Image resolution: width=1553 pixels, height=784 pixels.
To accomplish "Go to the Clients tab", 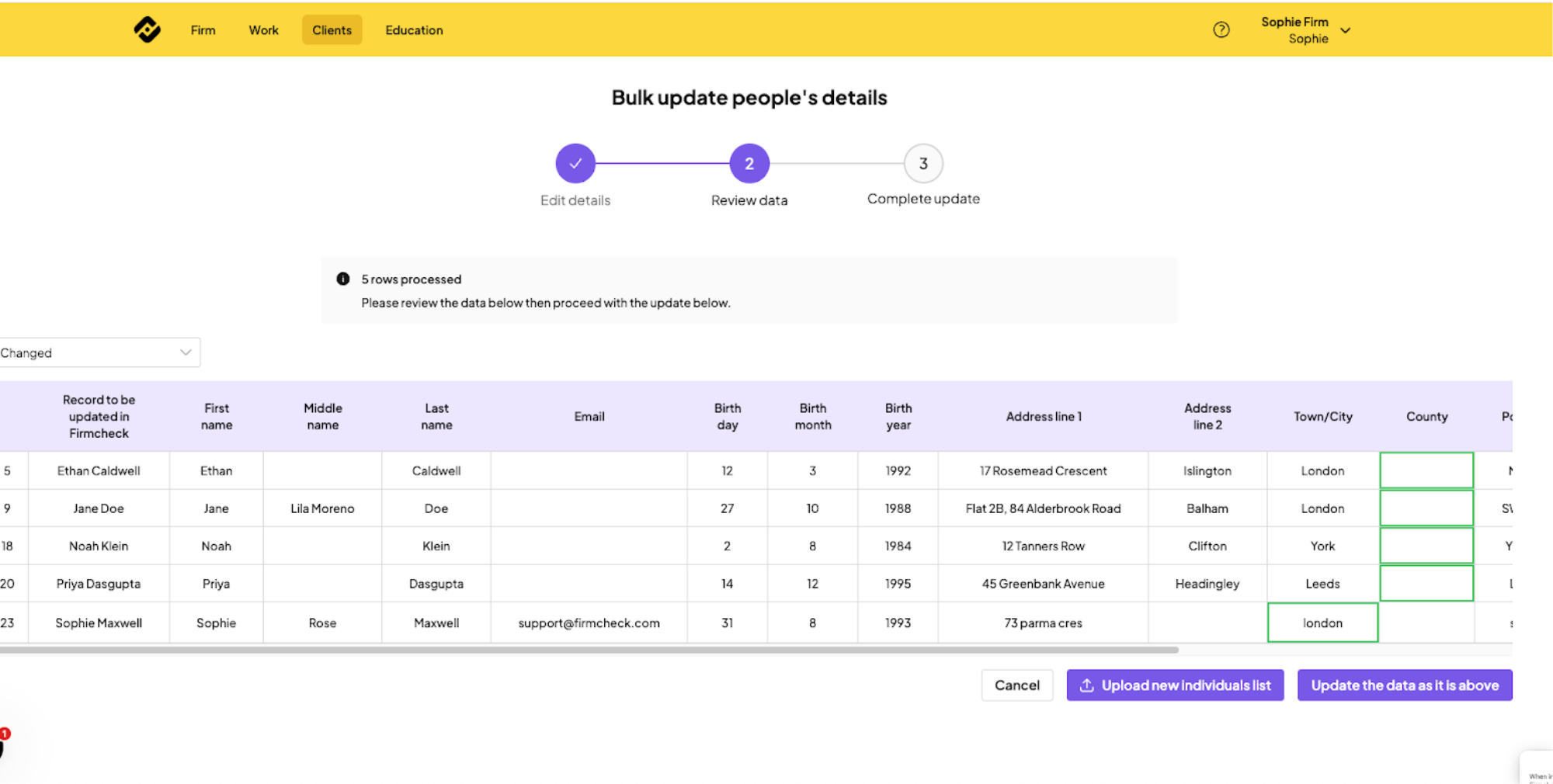I will pos(332,30).
